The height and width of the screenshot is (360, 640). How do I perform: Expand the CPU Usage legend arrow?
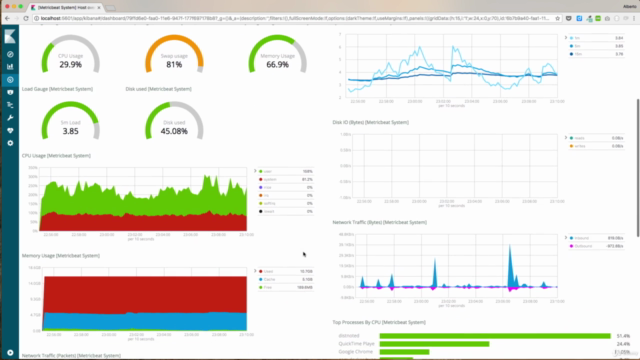(255, 171)
